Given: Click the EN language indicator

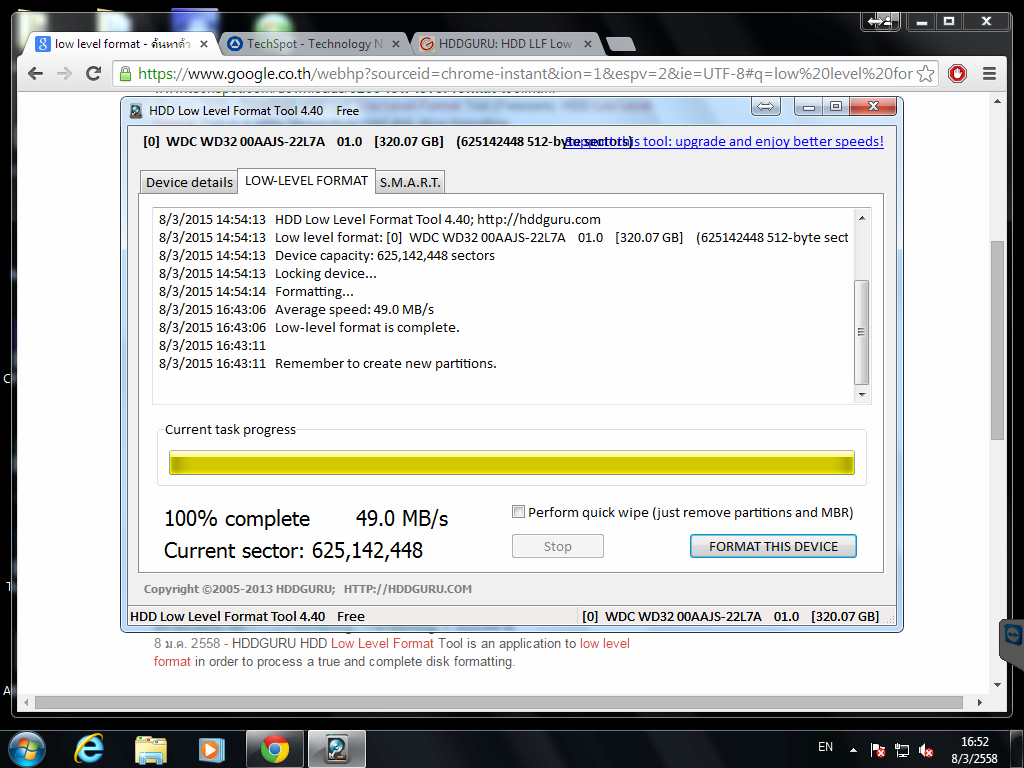Looking at the screenshot, I should point(825,746).
